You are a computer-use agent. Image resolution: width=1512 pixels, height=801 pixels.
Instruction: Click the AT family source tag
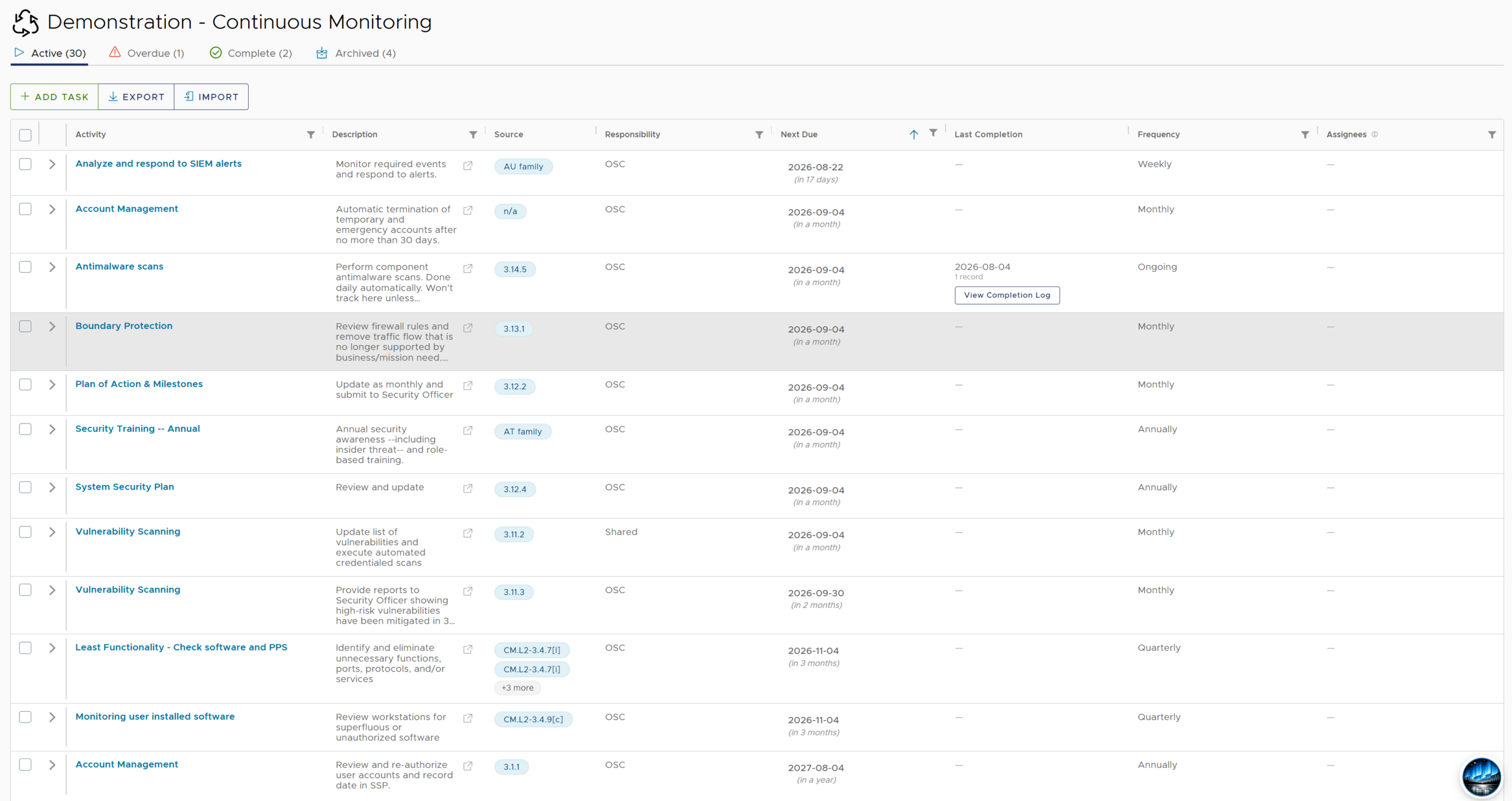pos(523,432)
